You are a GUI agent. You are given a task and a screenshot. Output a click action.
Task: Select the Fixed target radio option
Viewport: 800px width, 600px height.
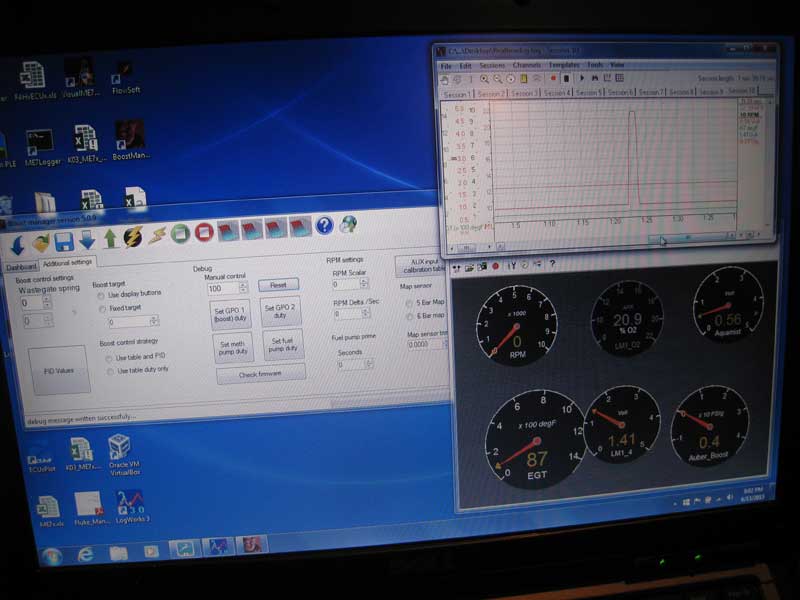coord(102,309)
